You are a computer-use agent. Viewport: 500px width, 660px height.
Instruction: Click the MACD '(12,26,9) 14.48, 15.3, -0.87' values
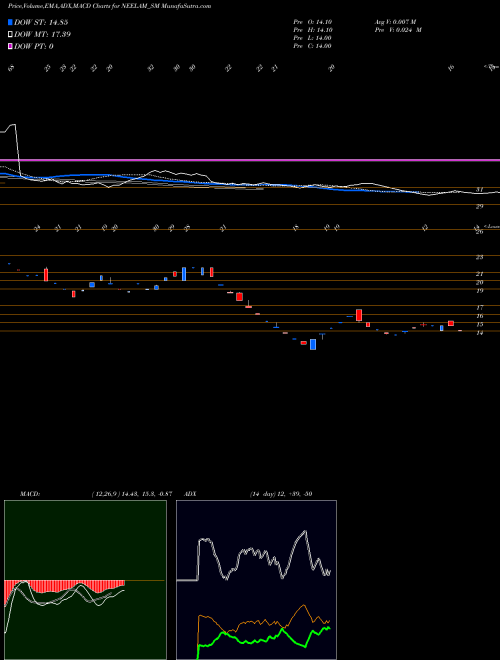coord(132,494)
